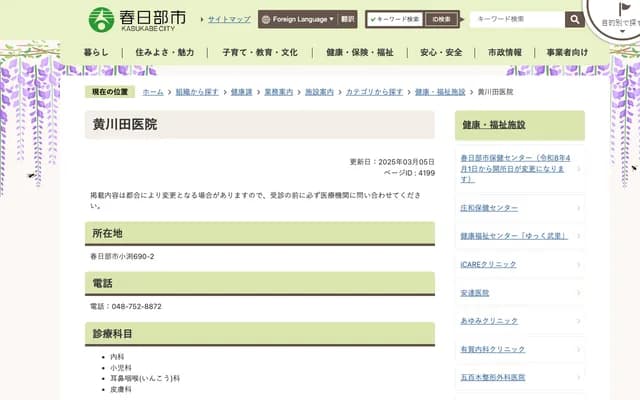Viewport: 640px width, 400px height.
Task: Select the キーワード検索 search mode
Action: click(394, 19)
